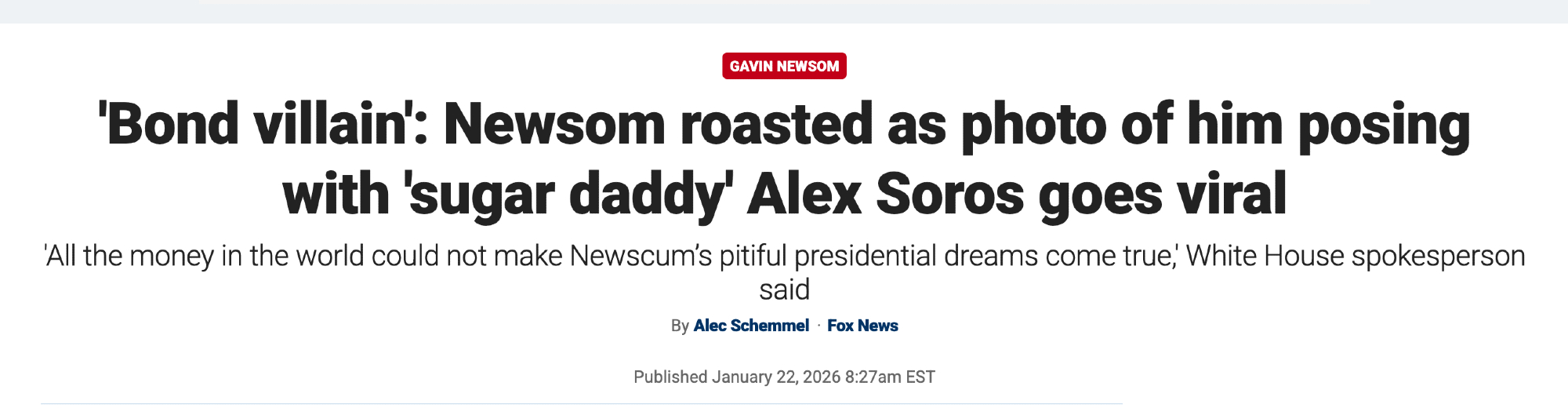This screenshot has width=1568, height=408.
Task: Click 'Newsom roasted' in the headline
Action: [x=657, y=124]
